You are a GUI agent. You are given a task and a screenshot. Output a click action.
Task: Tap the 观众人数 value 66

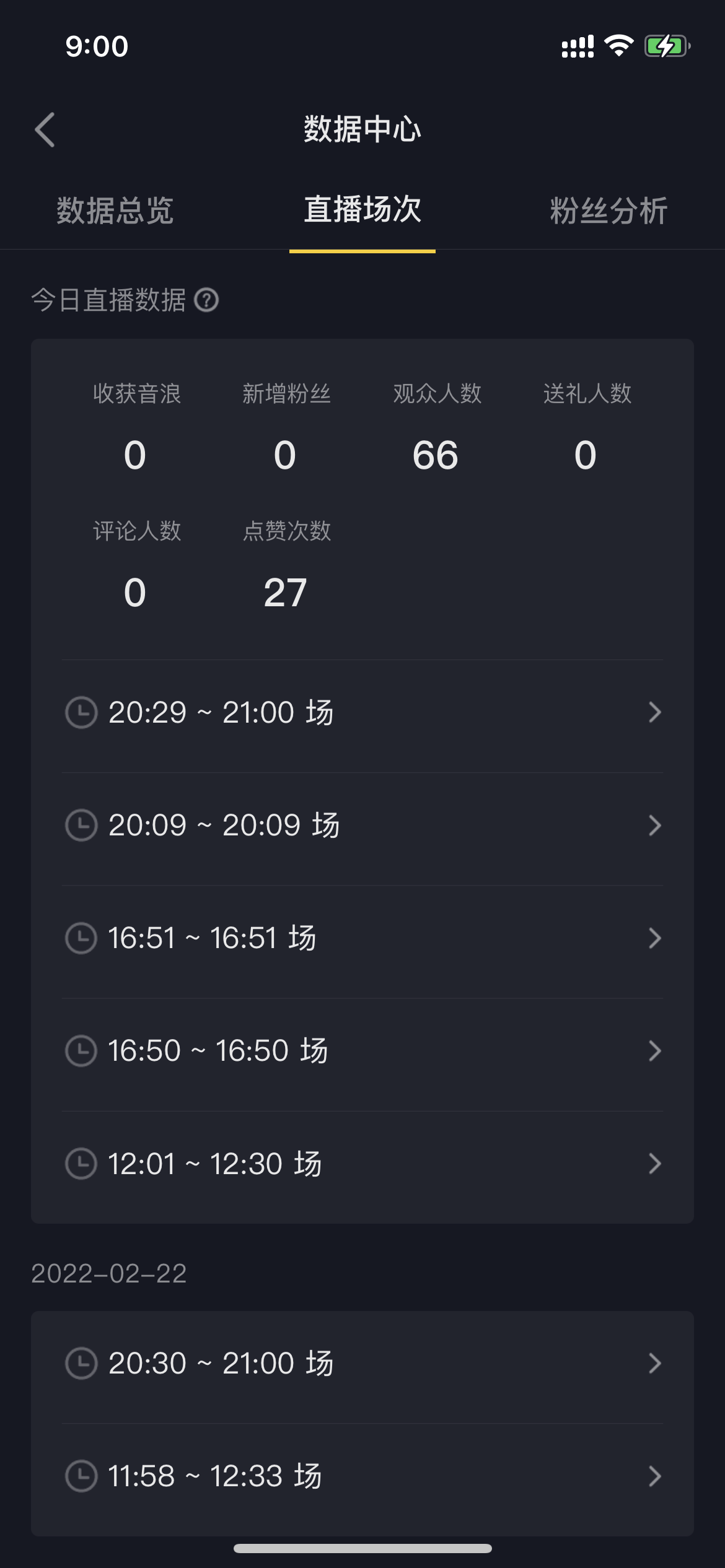click(x=435, y=455)
